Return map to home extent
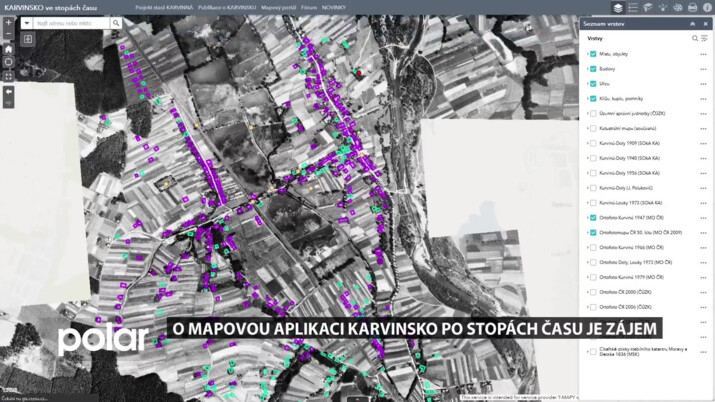715x402 pixels. pos(9,48)
